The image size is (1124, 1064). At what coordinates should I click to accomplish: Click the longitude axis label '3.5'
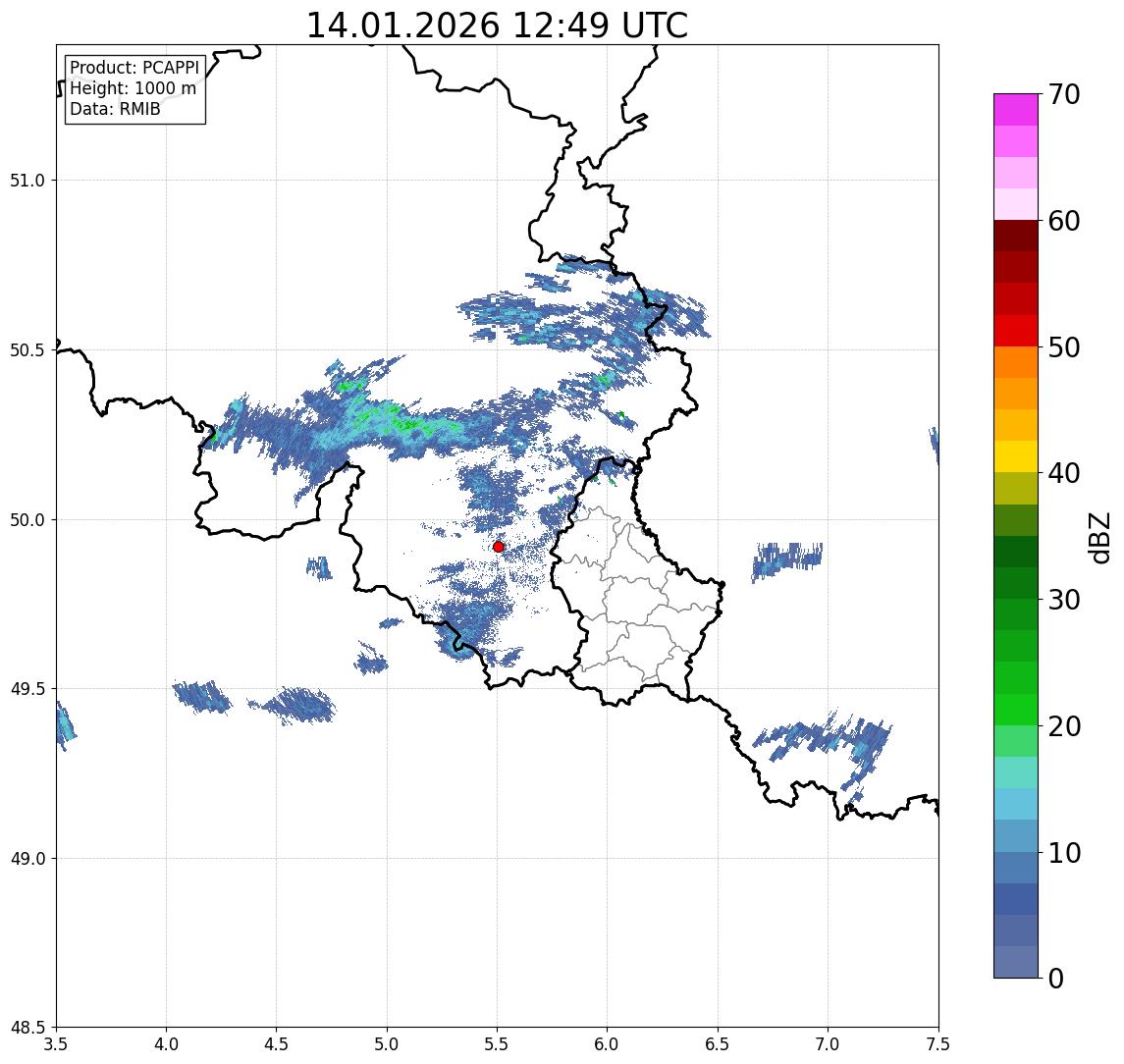[56, 1044]
